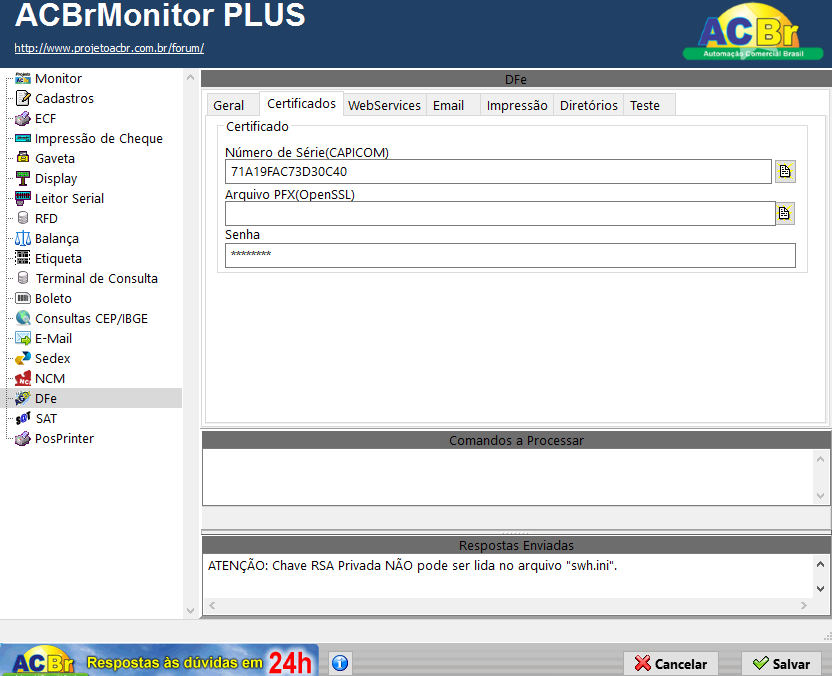The image size is (832, 676).
Task: Select the NCM icon
Action: [x=23, y=378]
